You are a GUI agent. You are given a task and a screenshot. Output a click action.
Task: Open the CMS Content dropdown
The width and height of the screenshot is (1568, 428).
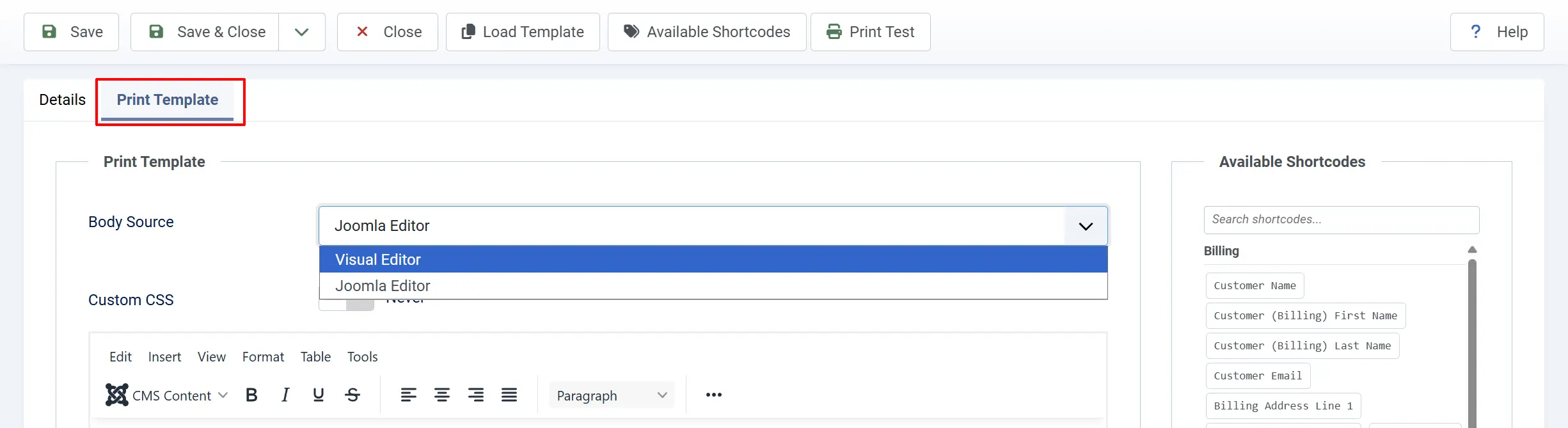(x=167, y=395)
